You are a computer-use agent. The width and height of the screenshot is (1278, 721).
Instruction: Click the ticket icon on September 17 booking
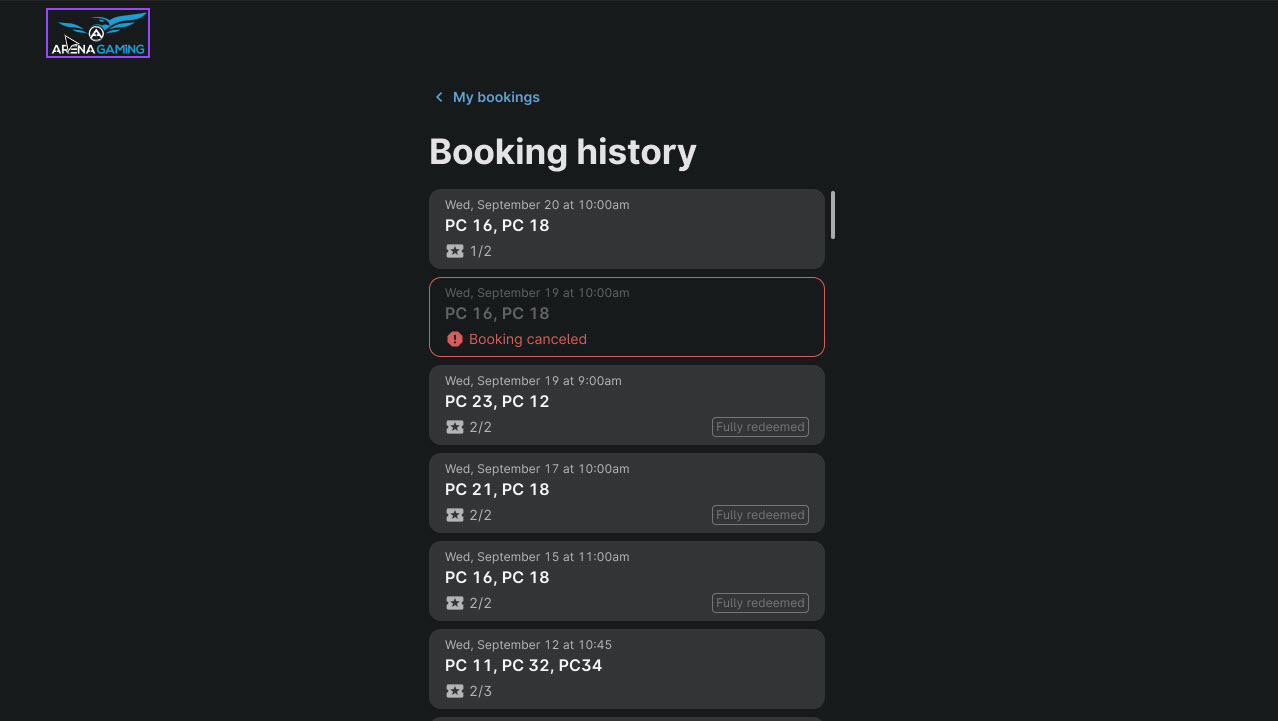click(455, 515)
